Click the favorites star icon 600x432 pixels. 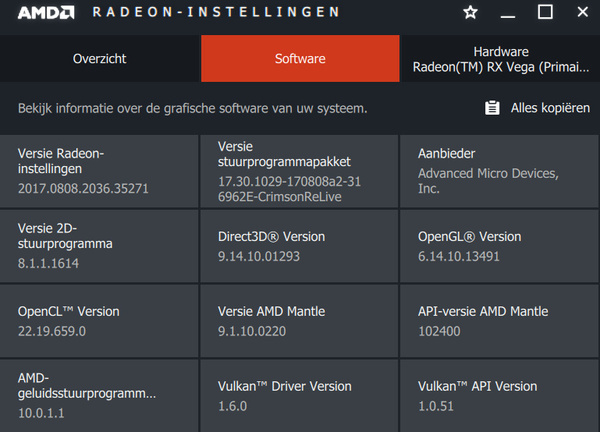coord(470,12)
